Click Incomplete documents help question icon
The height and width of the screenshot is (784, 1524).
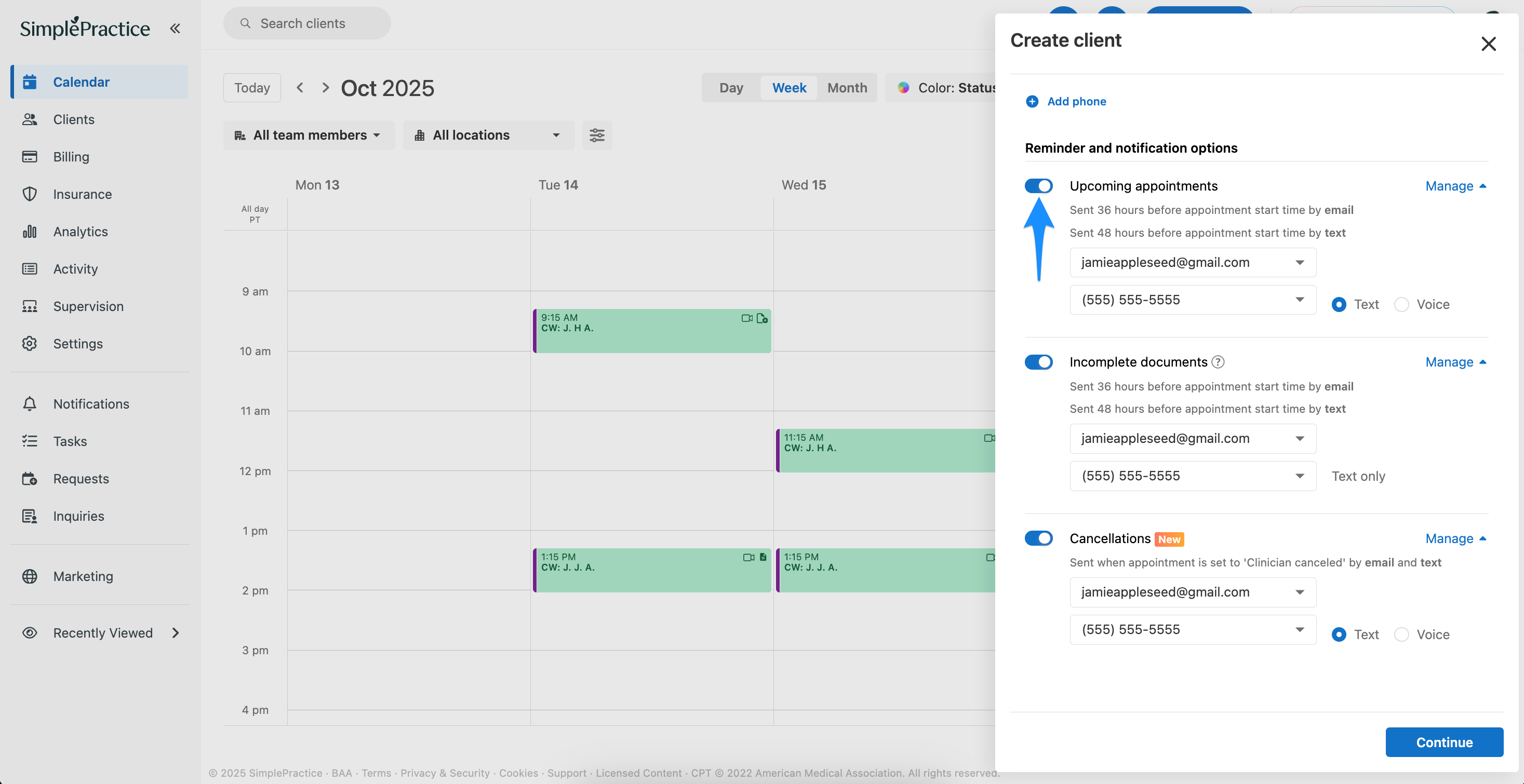click(x=1218, y=362)
